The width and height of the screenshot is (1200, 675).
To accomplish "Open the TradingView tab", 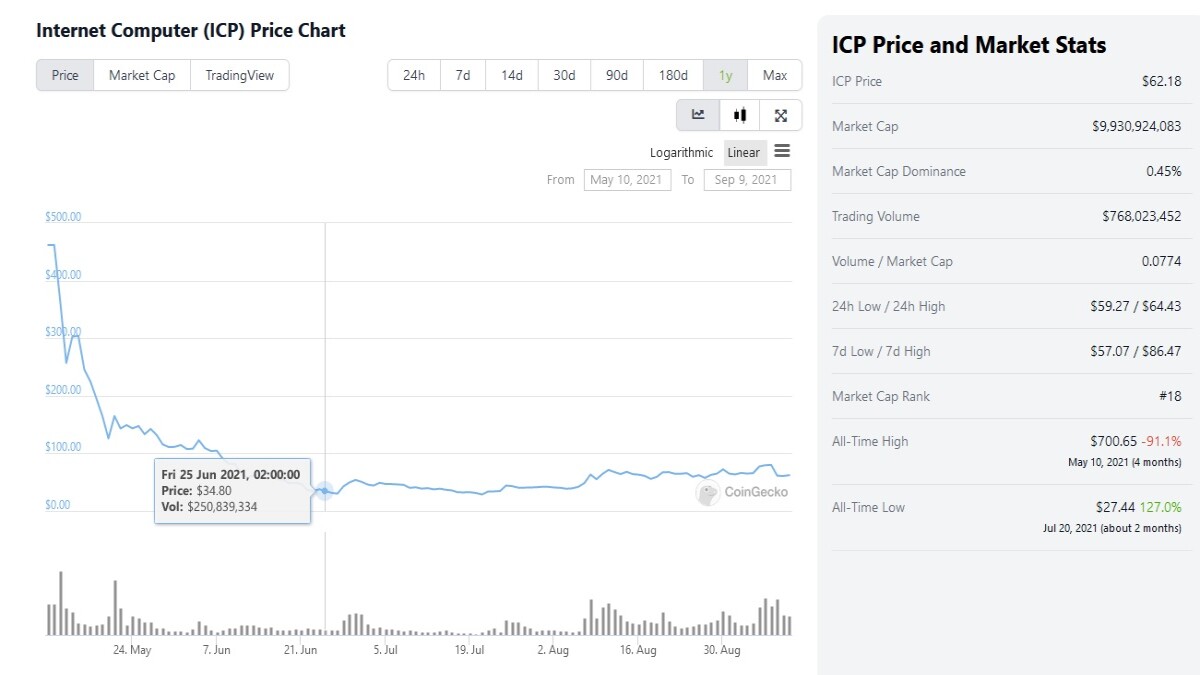I will point(240,75).
